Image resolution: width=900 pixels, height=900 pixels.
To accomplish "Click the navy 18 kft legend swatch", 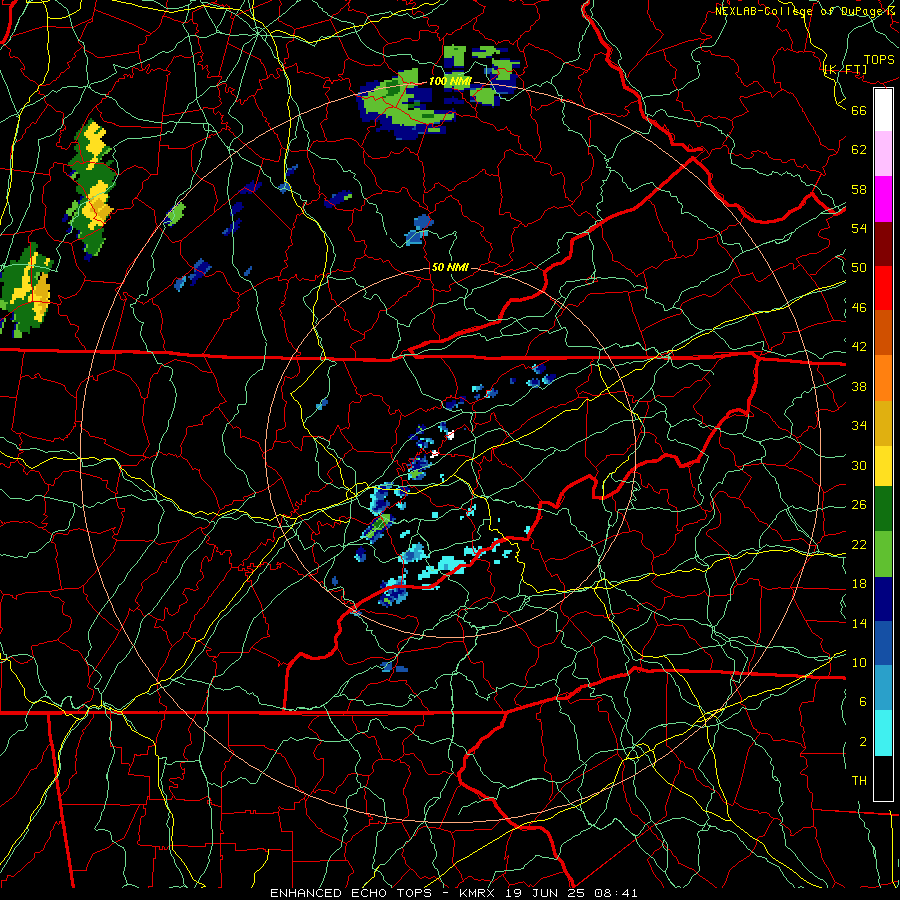I will point(883,599).
